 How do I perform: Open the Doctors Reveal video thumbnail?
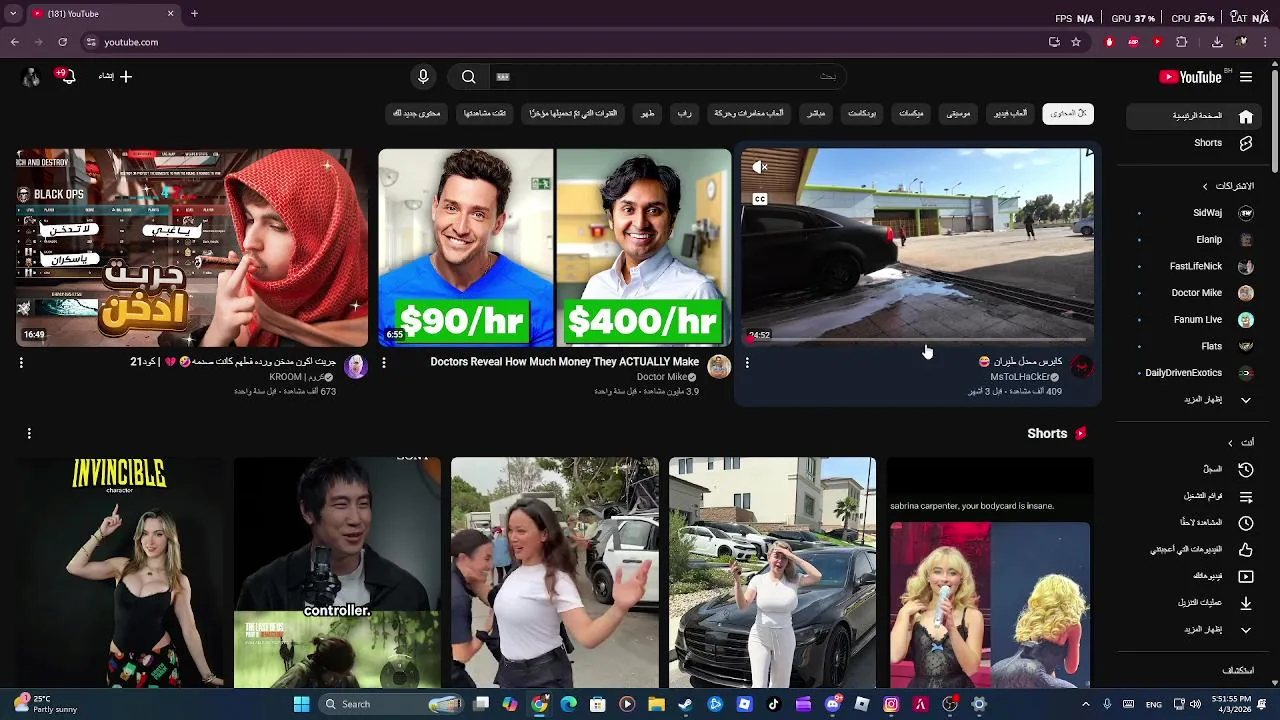[555, 247]
